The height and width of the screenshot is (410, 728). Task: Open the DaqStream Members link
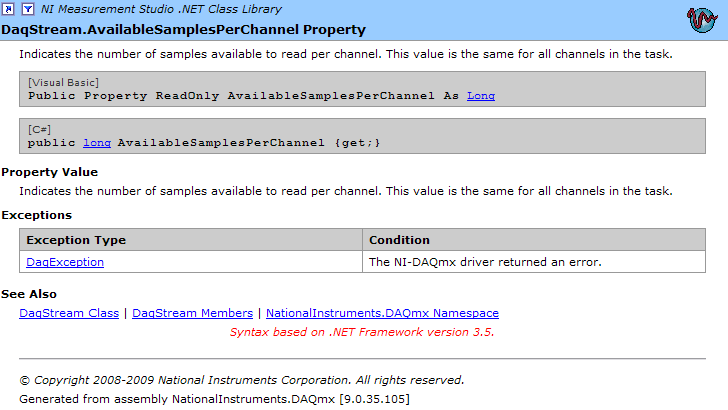point(192,313)
